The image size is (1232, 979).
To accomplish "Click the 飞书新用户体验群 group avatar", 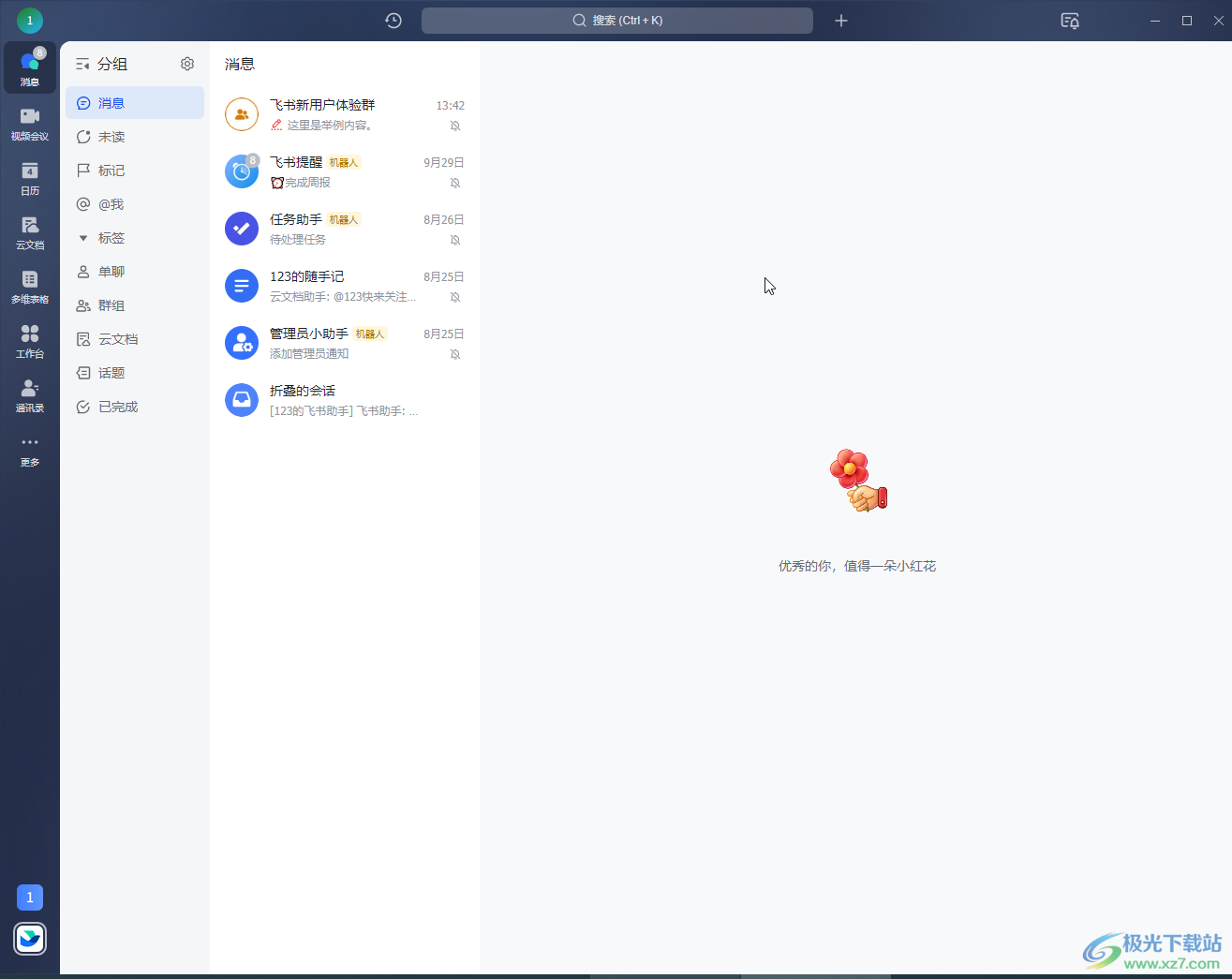I will tap(242, 114).
